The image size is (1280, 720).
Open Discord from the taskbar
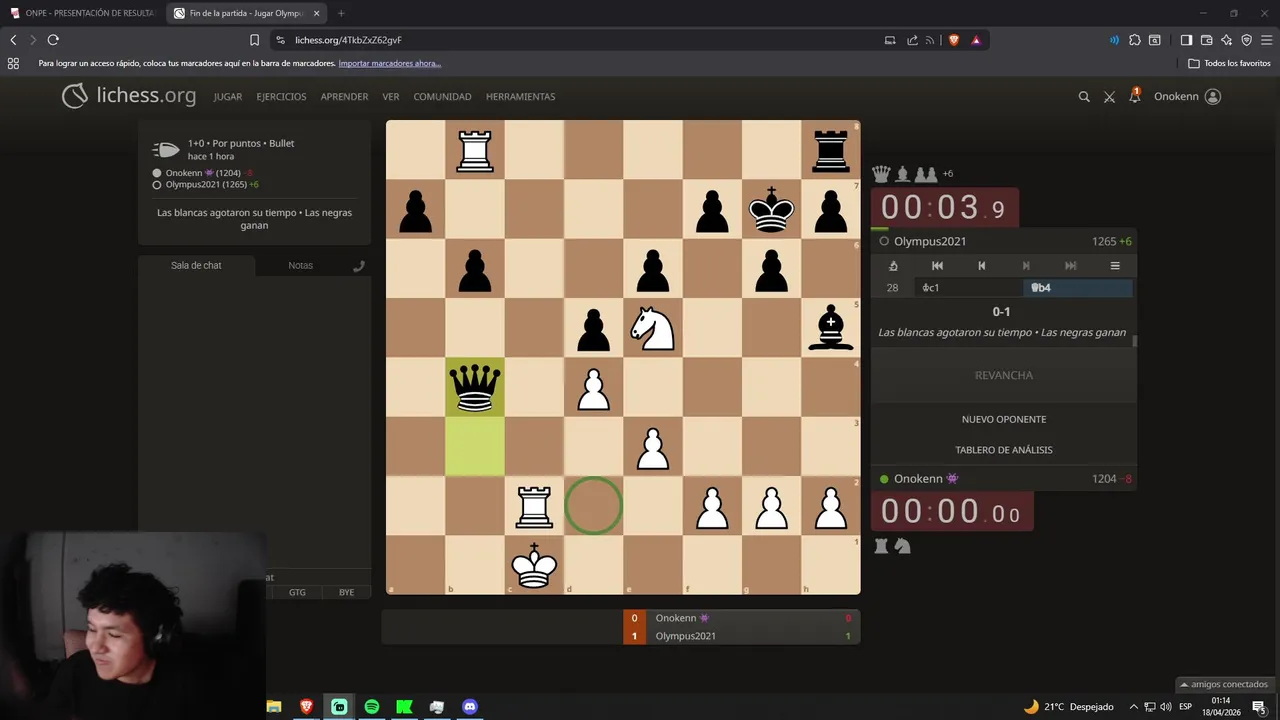point(470,707)
